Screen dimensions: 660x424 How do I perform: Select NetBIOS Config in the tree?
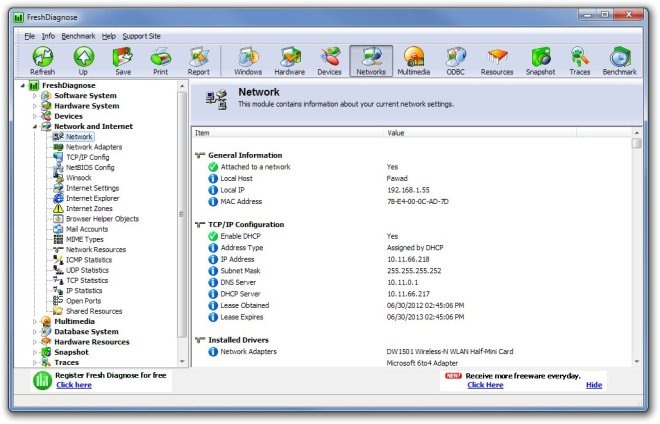(90, 168)
